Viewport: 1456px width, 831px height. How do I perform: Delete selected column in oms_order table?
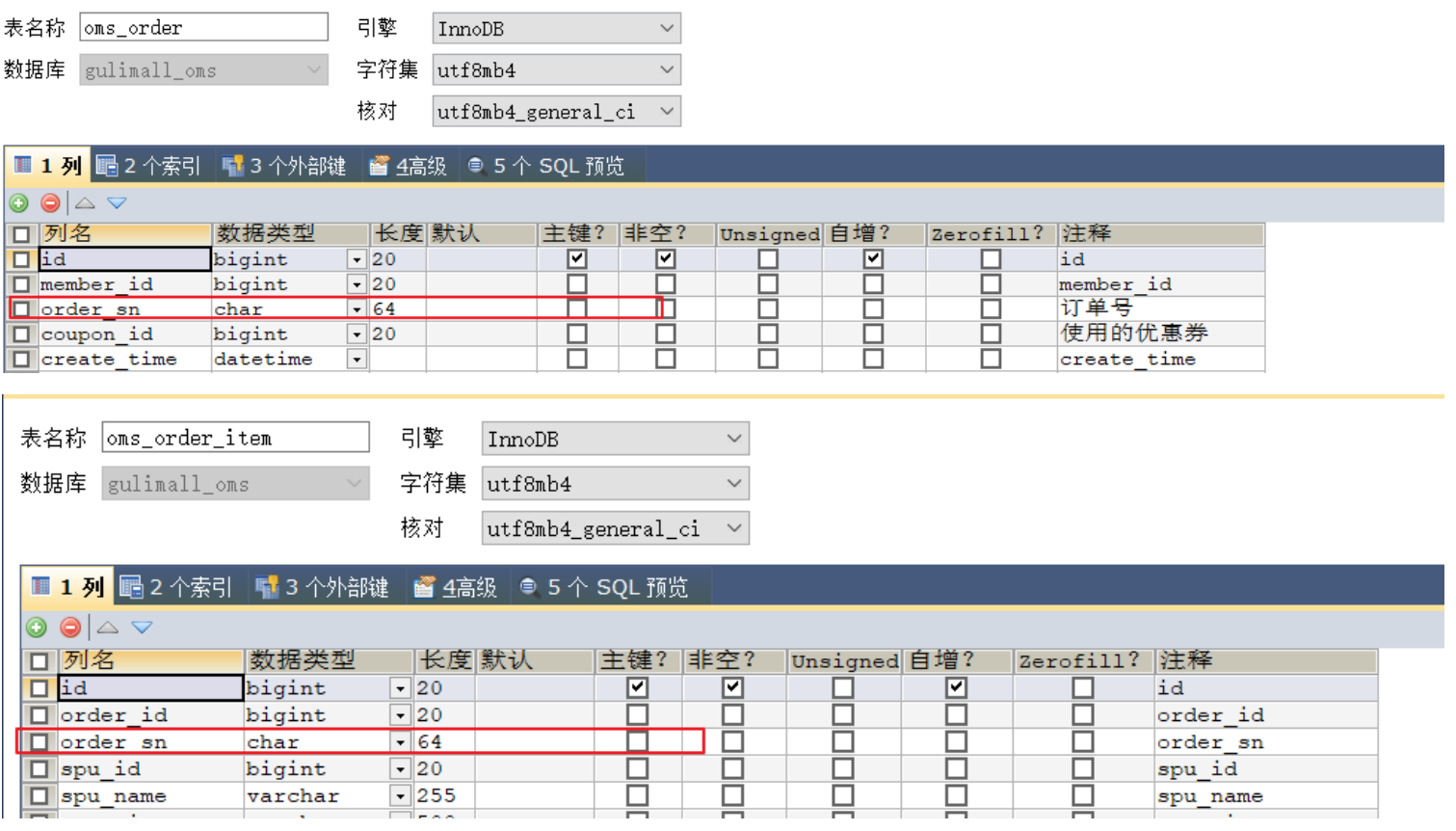click(51, 203)
